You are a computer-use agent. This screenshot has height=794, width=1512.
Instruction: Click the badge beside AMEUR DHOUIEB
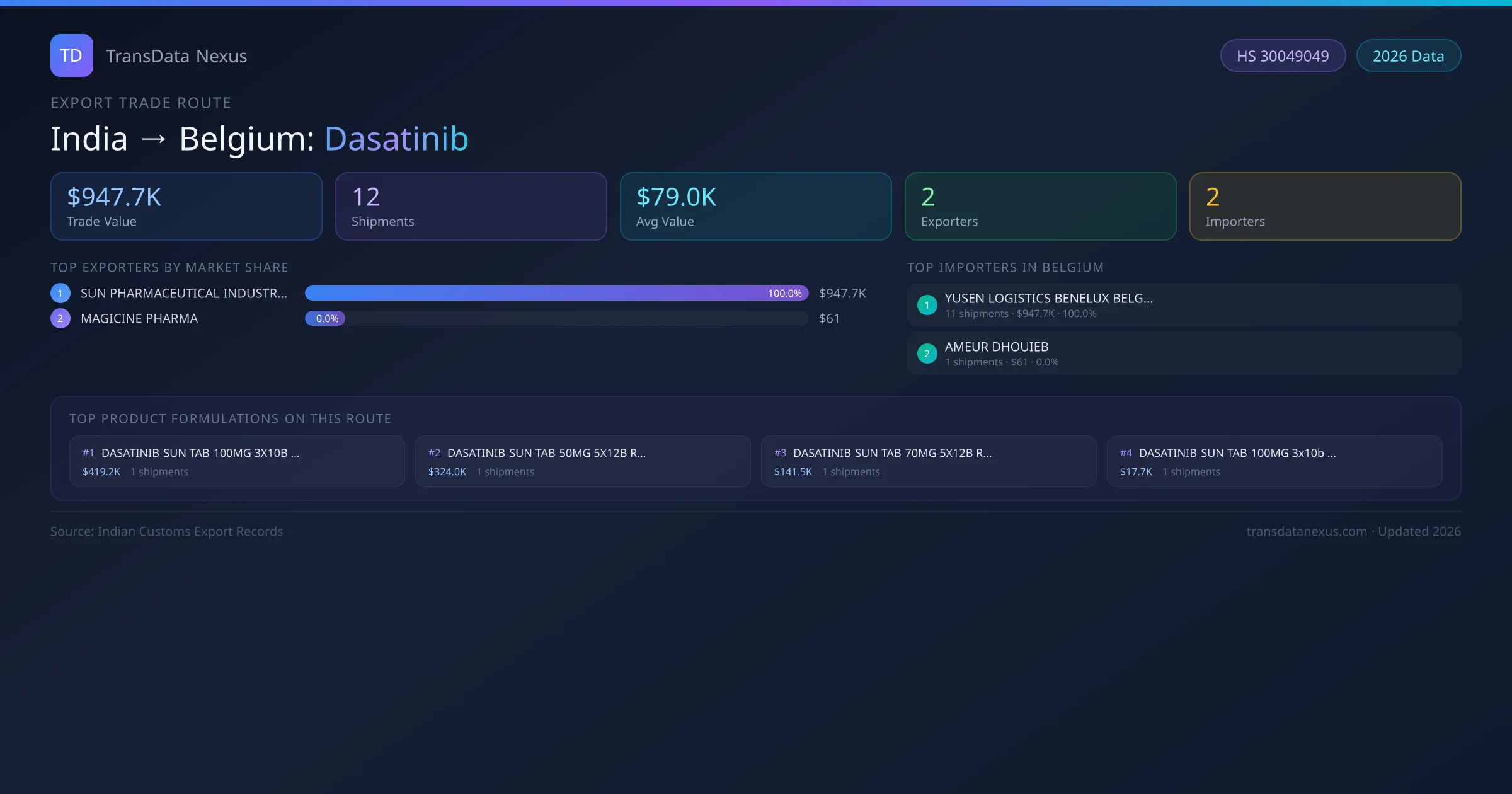(927, 354)
